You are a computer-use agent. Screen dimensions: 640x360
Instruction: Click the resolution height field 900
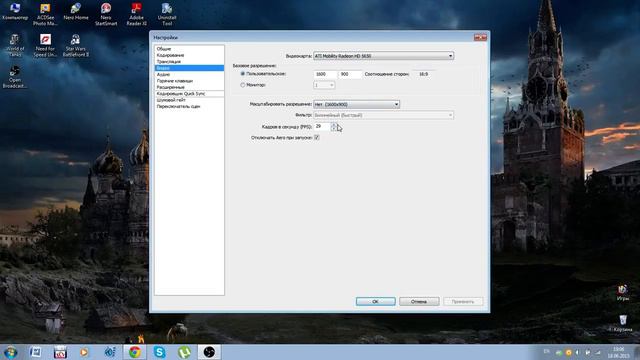pyautogui.click(x=350, y=74)
